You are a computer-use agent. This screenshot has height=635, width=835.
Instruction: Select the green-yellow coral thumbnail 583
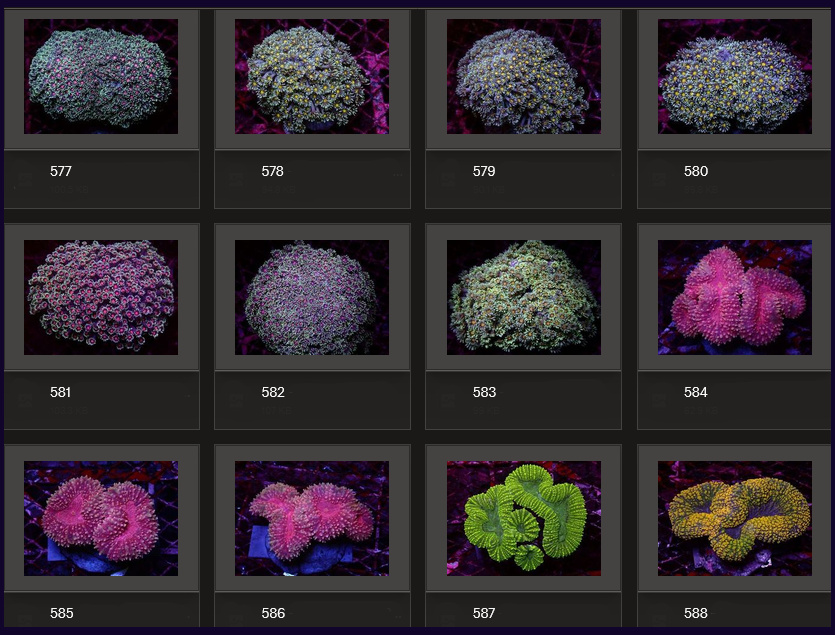click(524, 297)
